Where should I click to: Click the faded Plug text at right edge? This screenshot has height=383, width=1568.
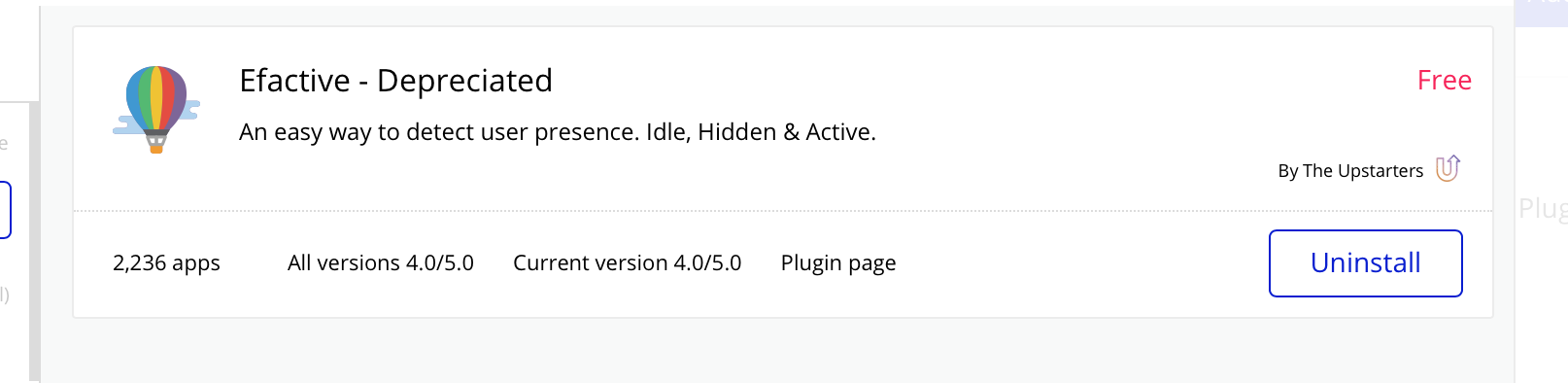pos(1543,208)
